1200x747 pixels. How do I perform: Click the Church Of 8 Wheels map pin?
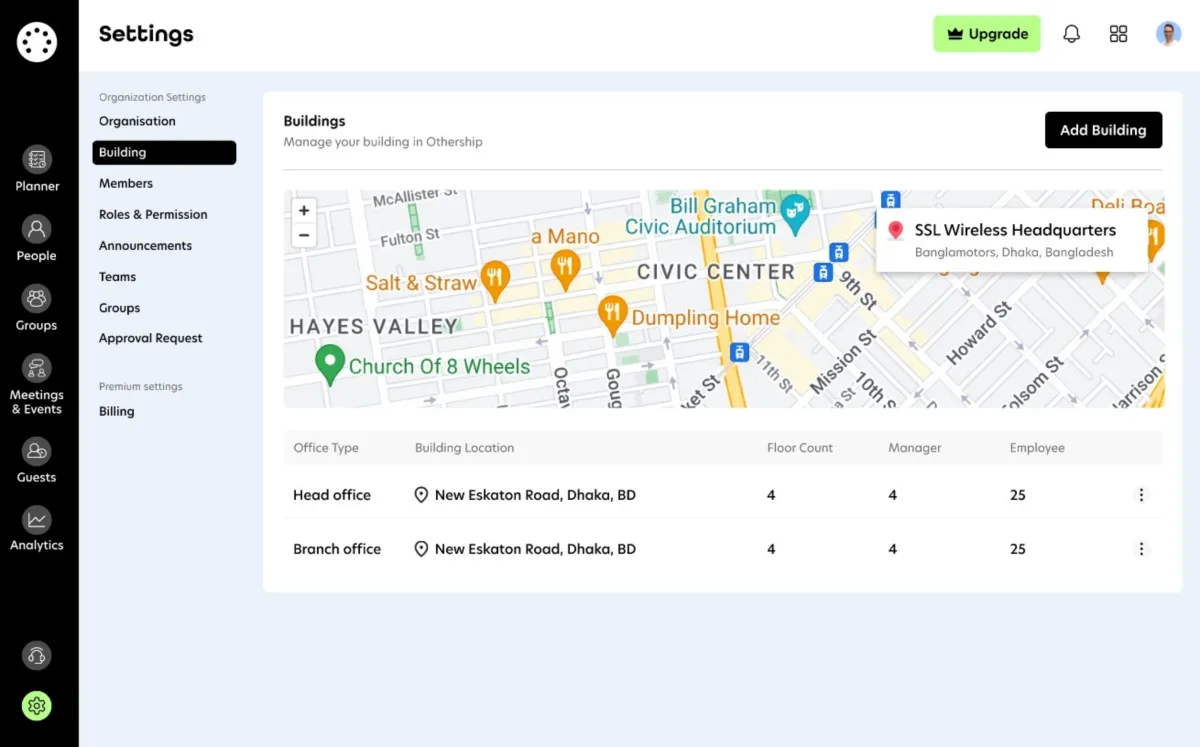[x=330, y=365]
